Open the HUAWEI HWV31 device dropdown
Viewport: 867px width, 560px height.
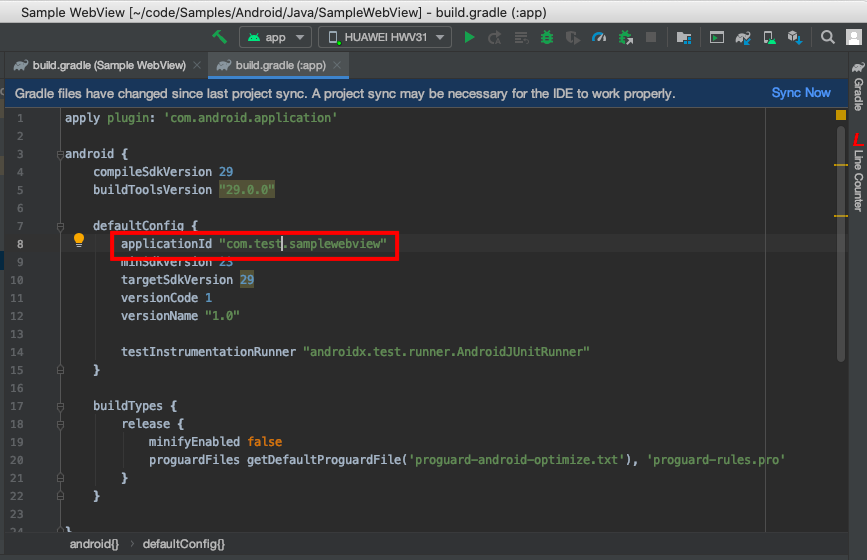click(385, 37)
